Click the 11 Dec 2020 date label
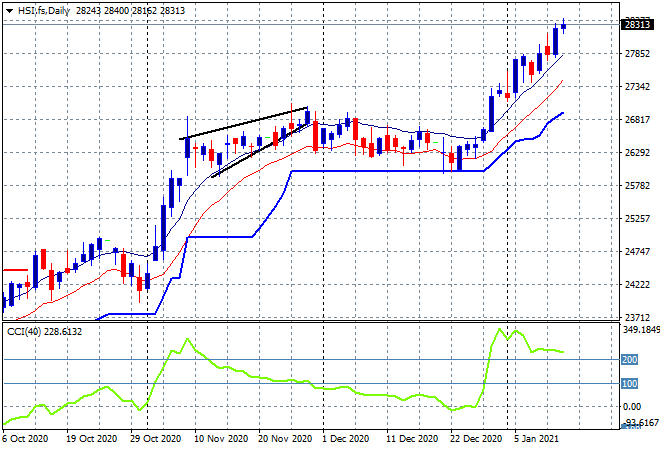This screenshot has height=450, width=660. pyautogui.click(x=412, y=439)
